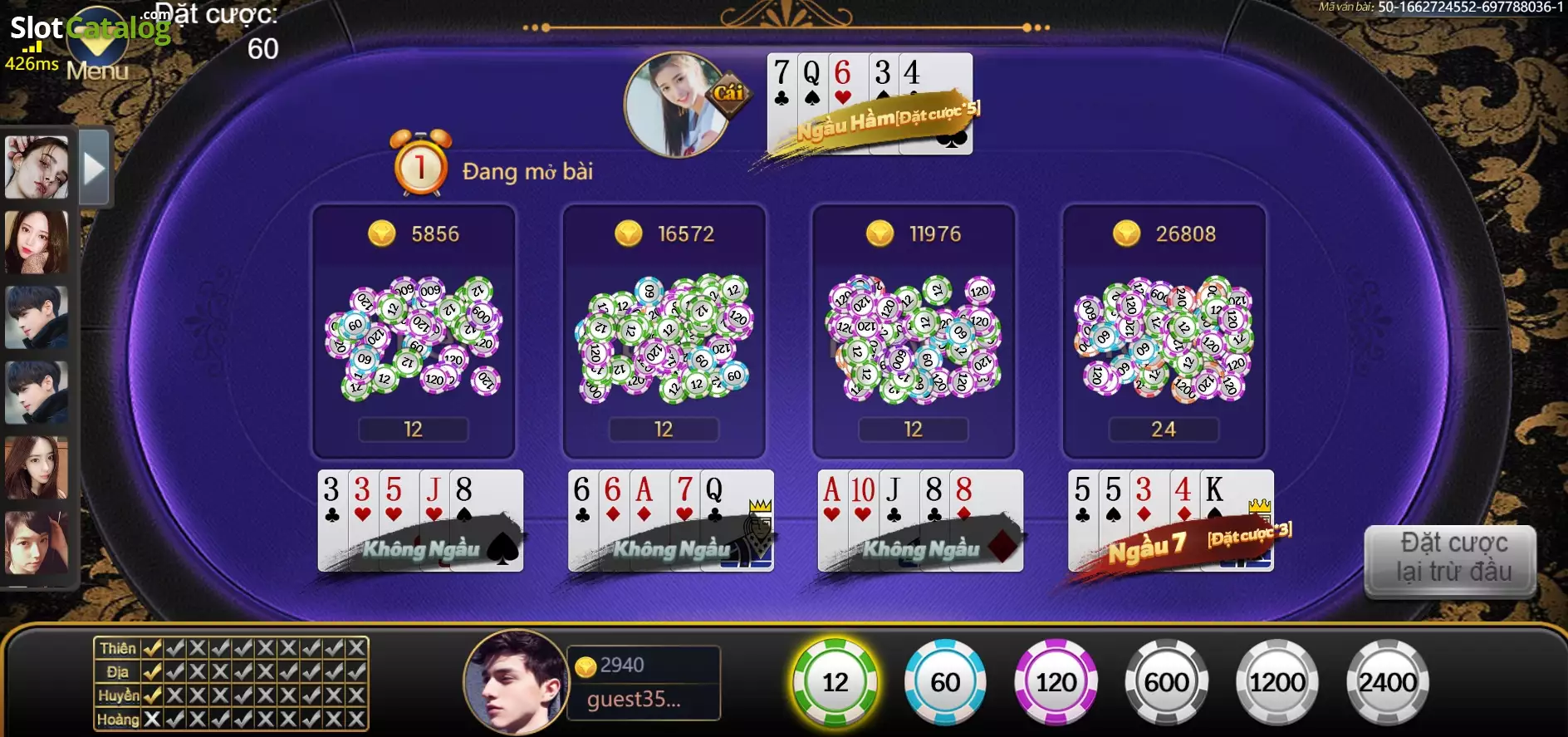Click the alarm clock timer icon

click(421, 163)
